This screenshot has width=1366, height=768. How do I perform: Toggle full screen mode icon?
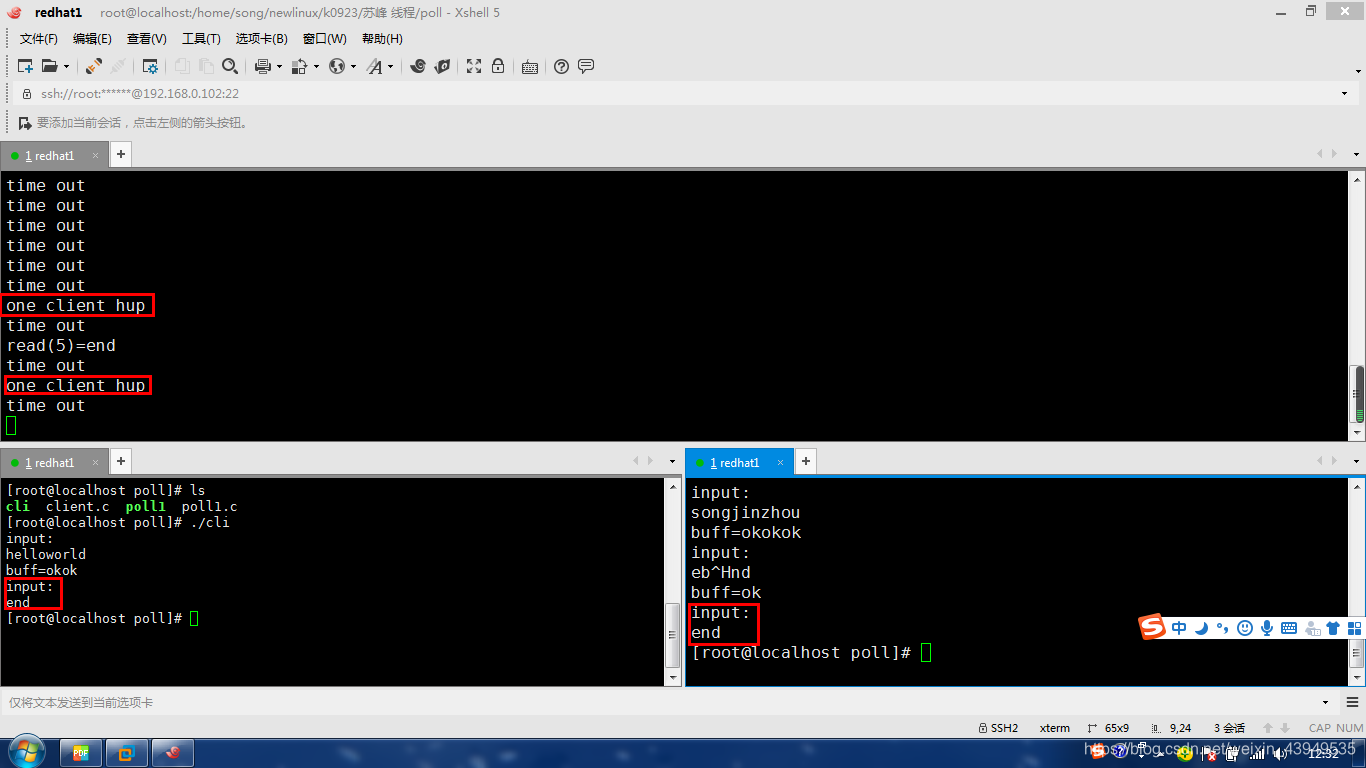474,66
